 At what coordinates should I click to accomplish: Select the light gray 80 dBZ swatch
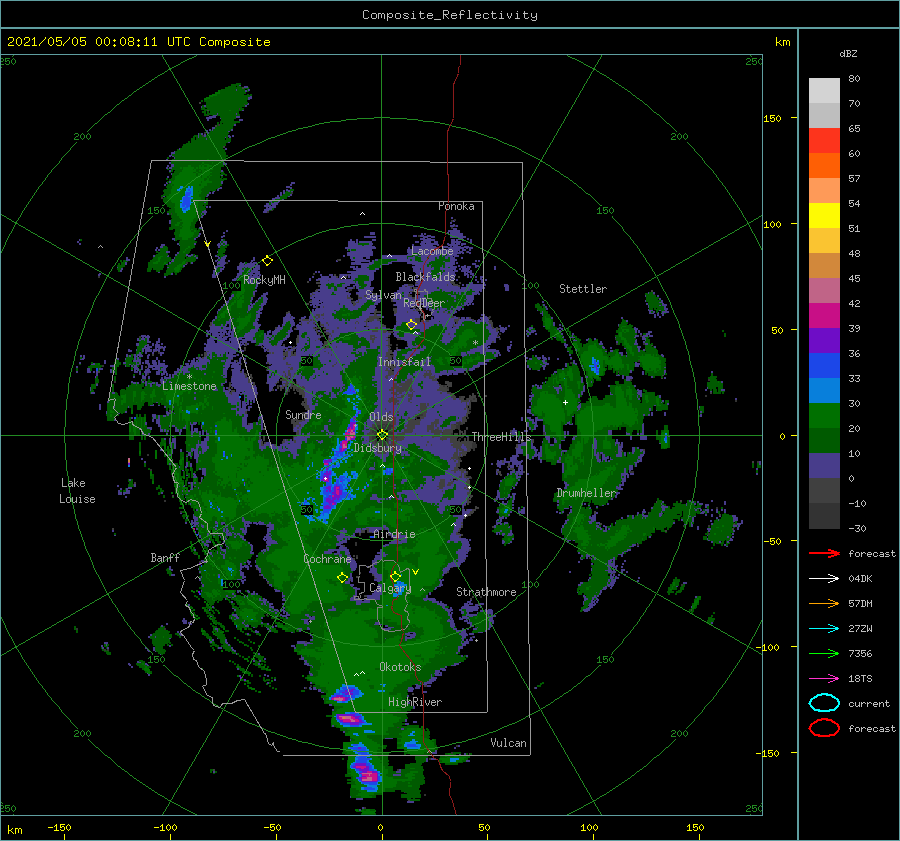point(824,91)
